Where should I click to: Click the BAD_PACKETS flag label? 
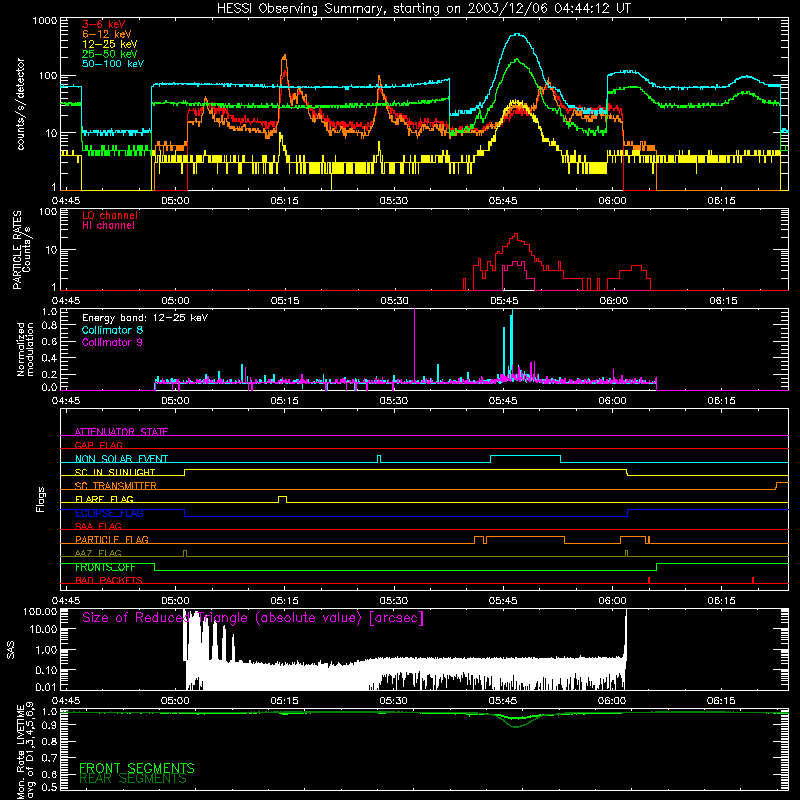click(109, 580)
